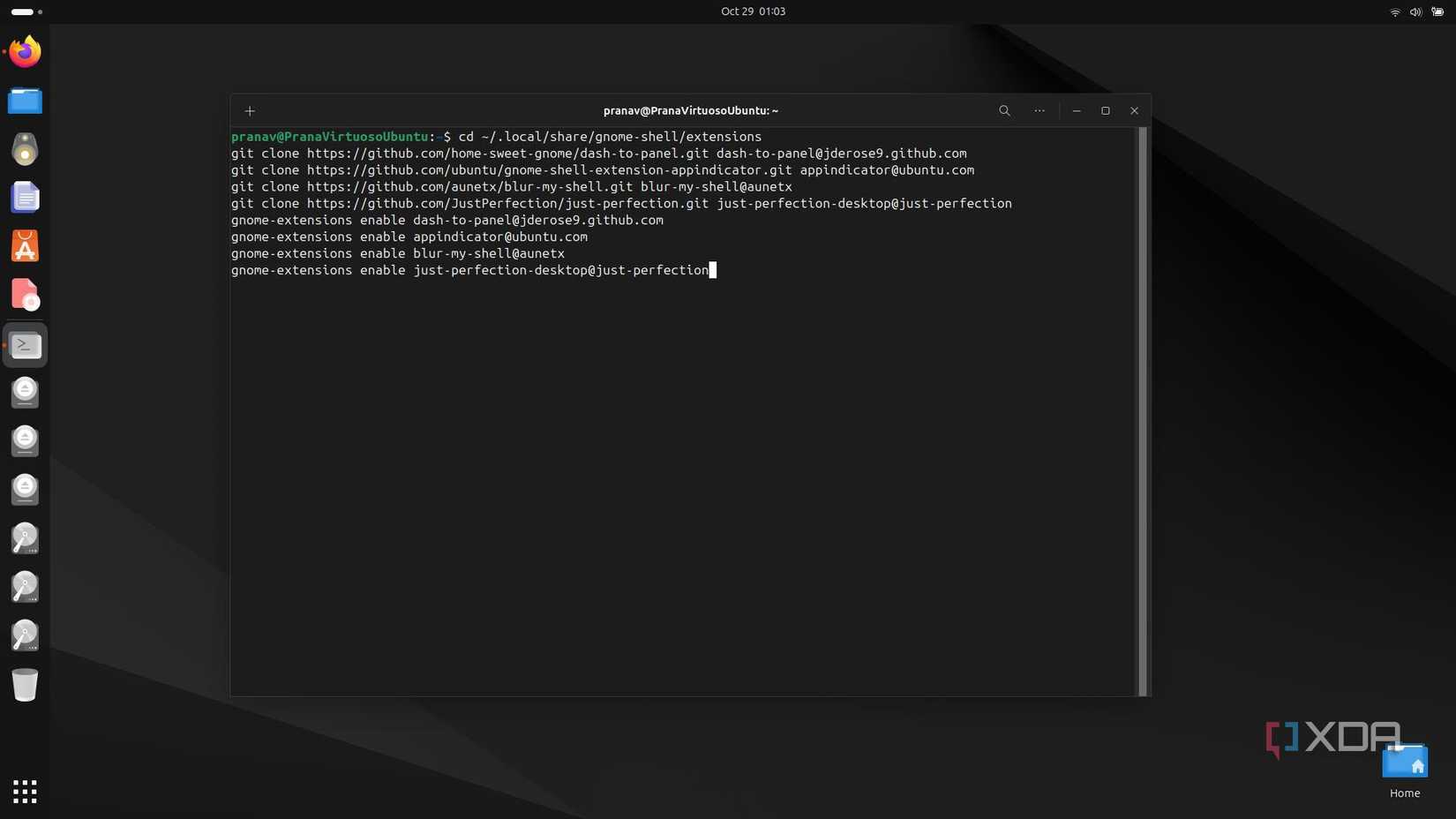Open terminal search with the magnifier icon
Viewport: 1456px width, 819px height.
pyautogui.click(x=1004, y=110)
